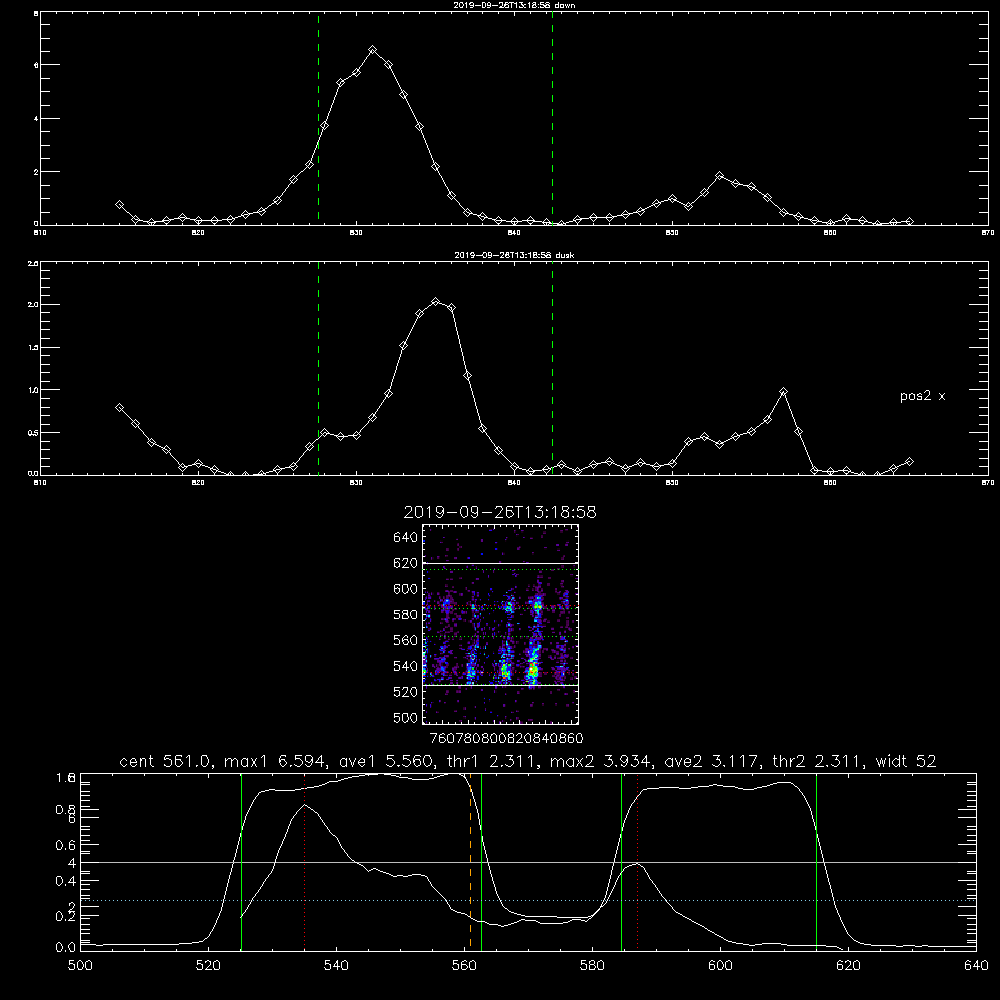Click the '620' y-axis label beside spectrogram image
Screen dimensions: 1000x1000
pos(405,563)
